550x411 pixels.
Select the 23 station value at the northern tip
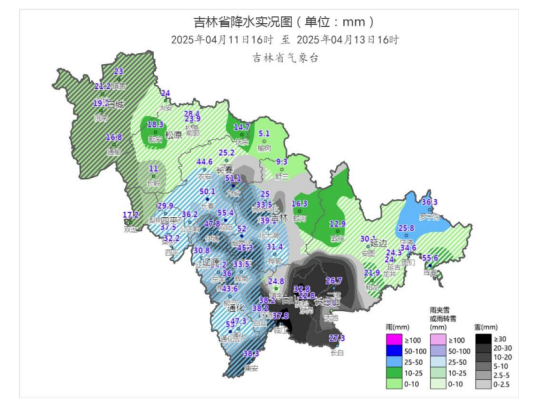119,72
